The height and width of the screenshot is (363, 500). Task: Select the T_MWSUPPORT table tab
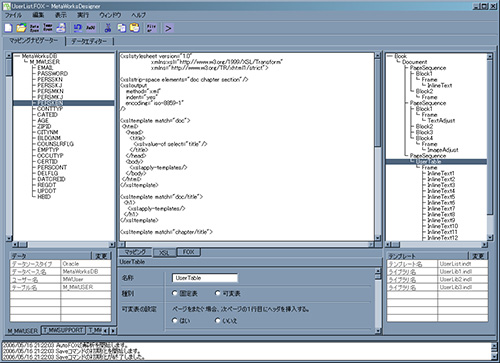point(63,330)
